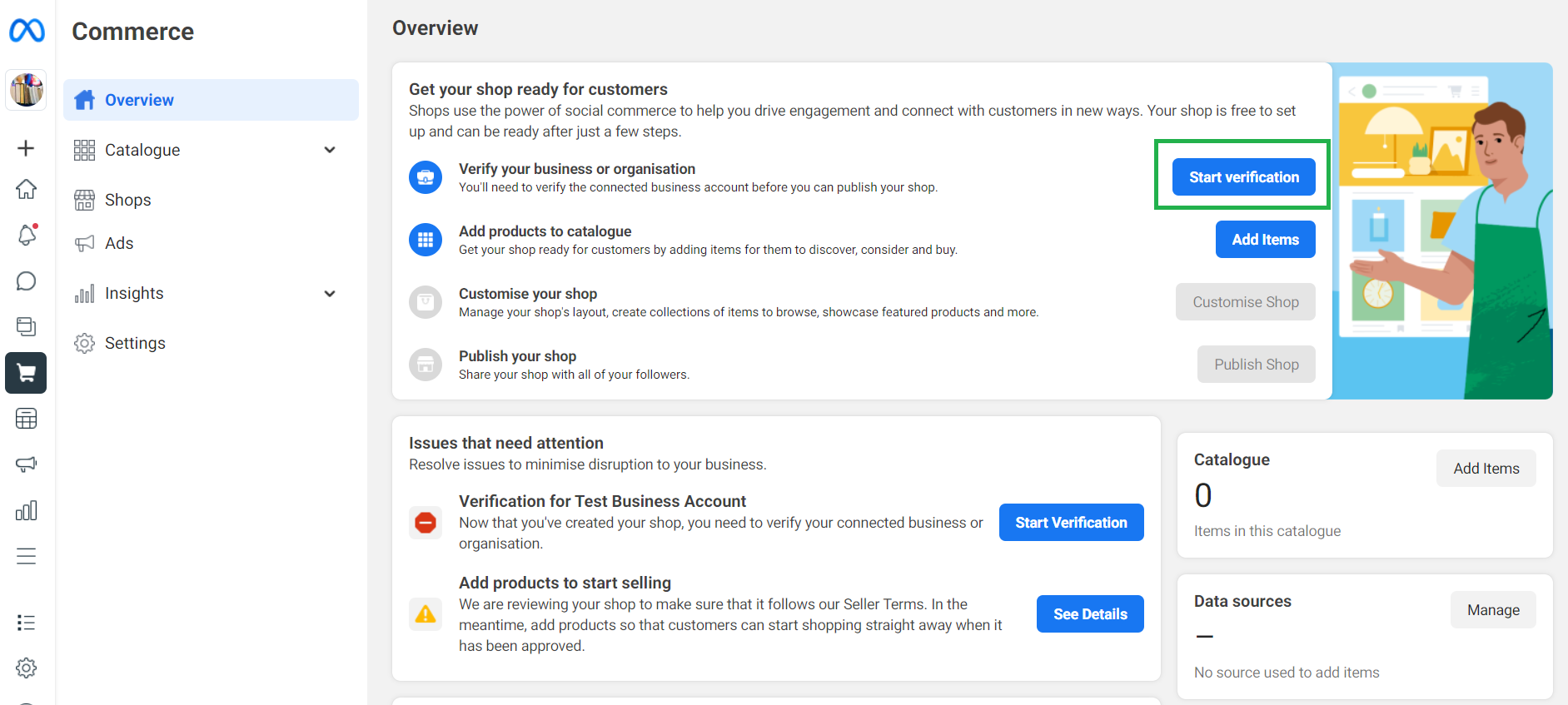Click 'Get your shop ready for customers' heading
Screen dimensions: 1568x705
(538, 89)
